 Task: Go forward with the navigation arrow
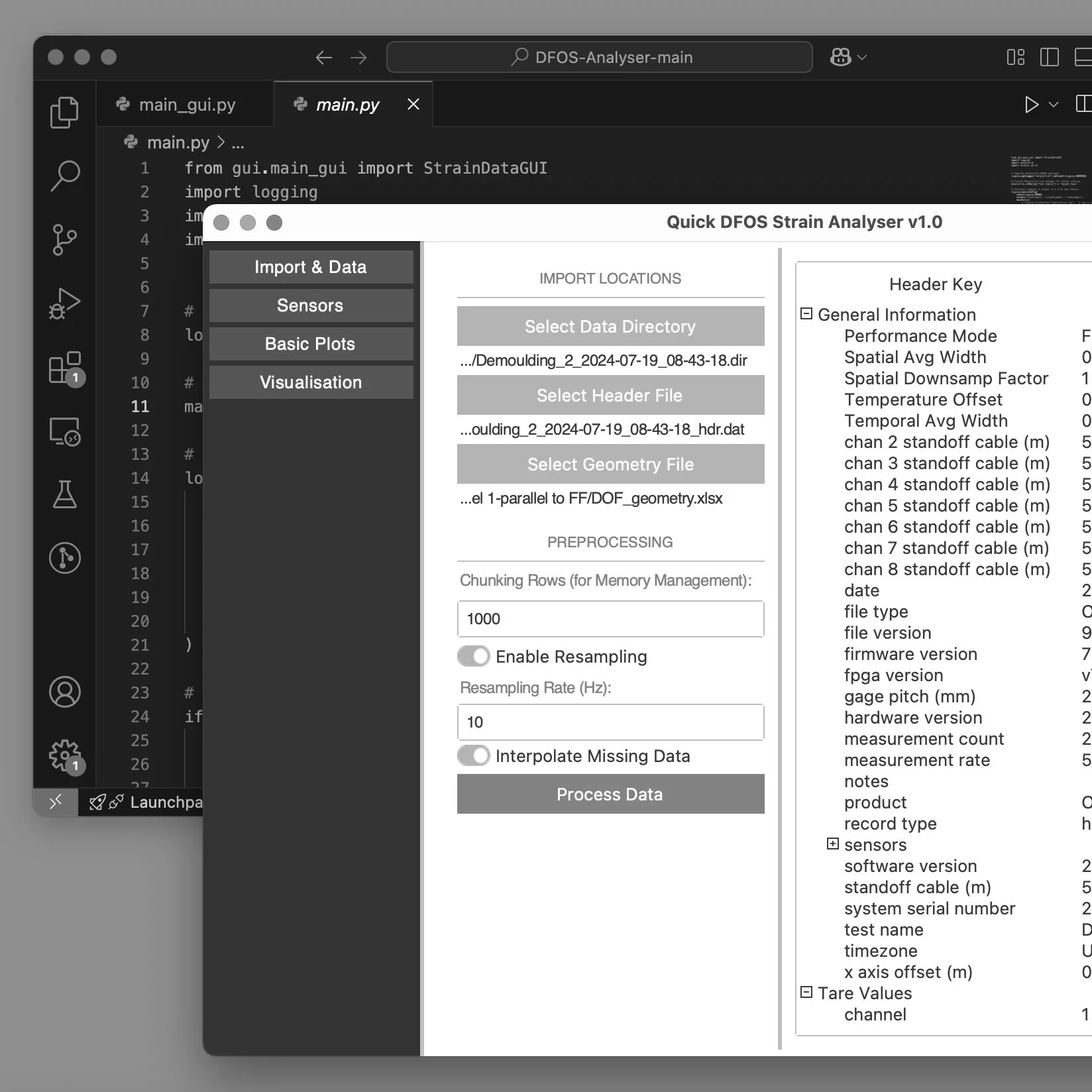tap(358, 58)
